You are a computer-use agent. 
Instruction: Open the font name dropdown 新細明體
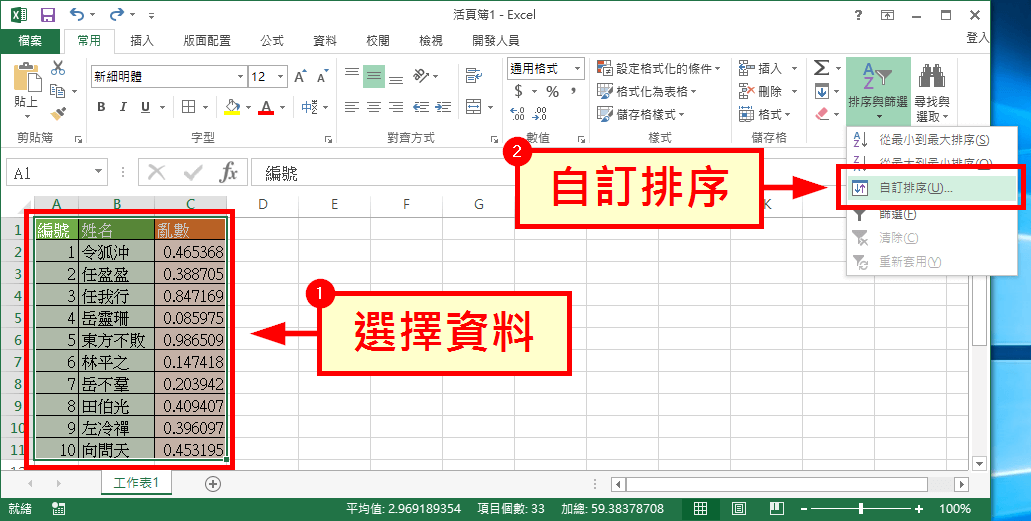pyautogui.click(x=241, y=77)
